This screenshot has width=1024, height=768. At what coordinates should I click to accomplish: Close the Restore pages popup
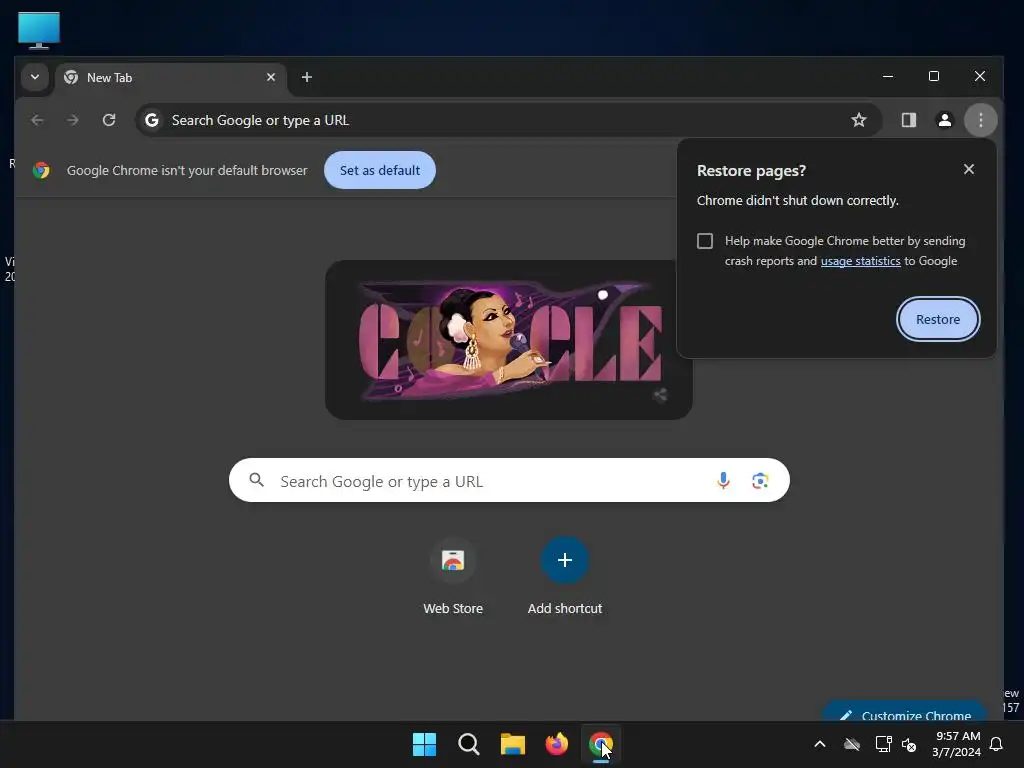pyautogui.click(x=968, y=170)
